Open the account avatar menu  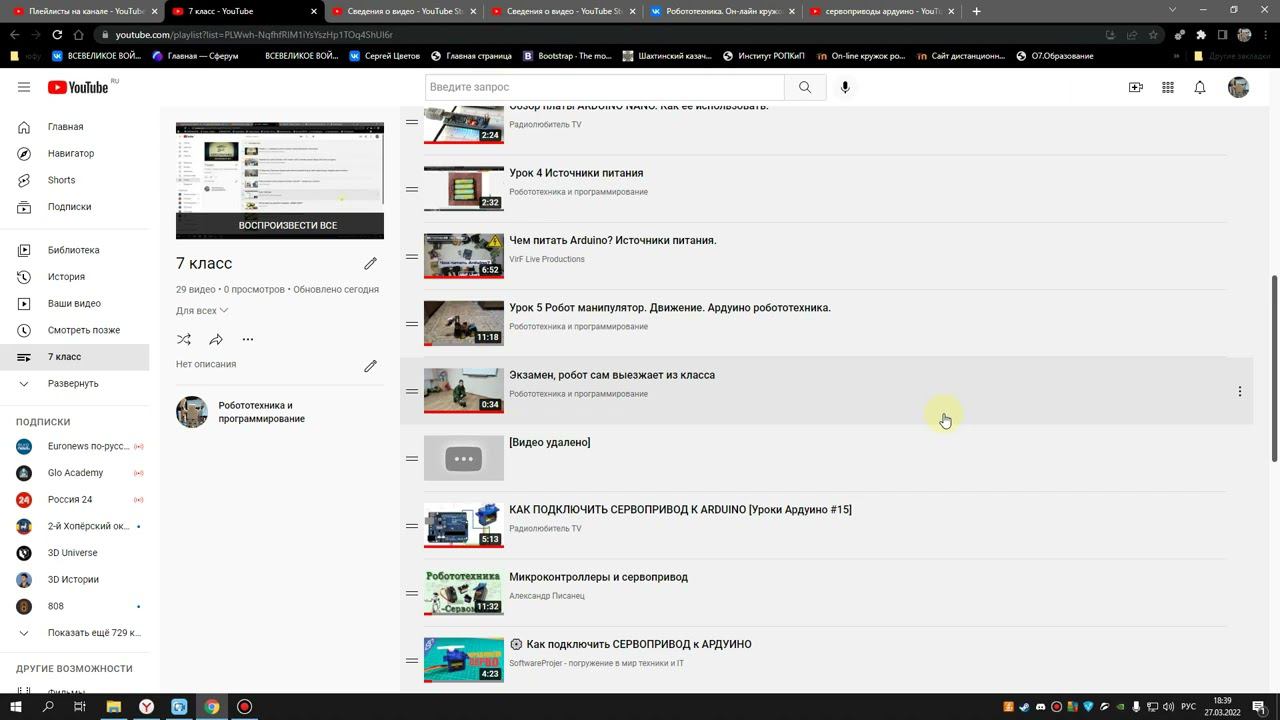1238,87
